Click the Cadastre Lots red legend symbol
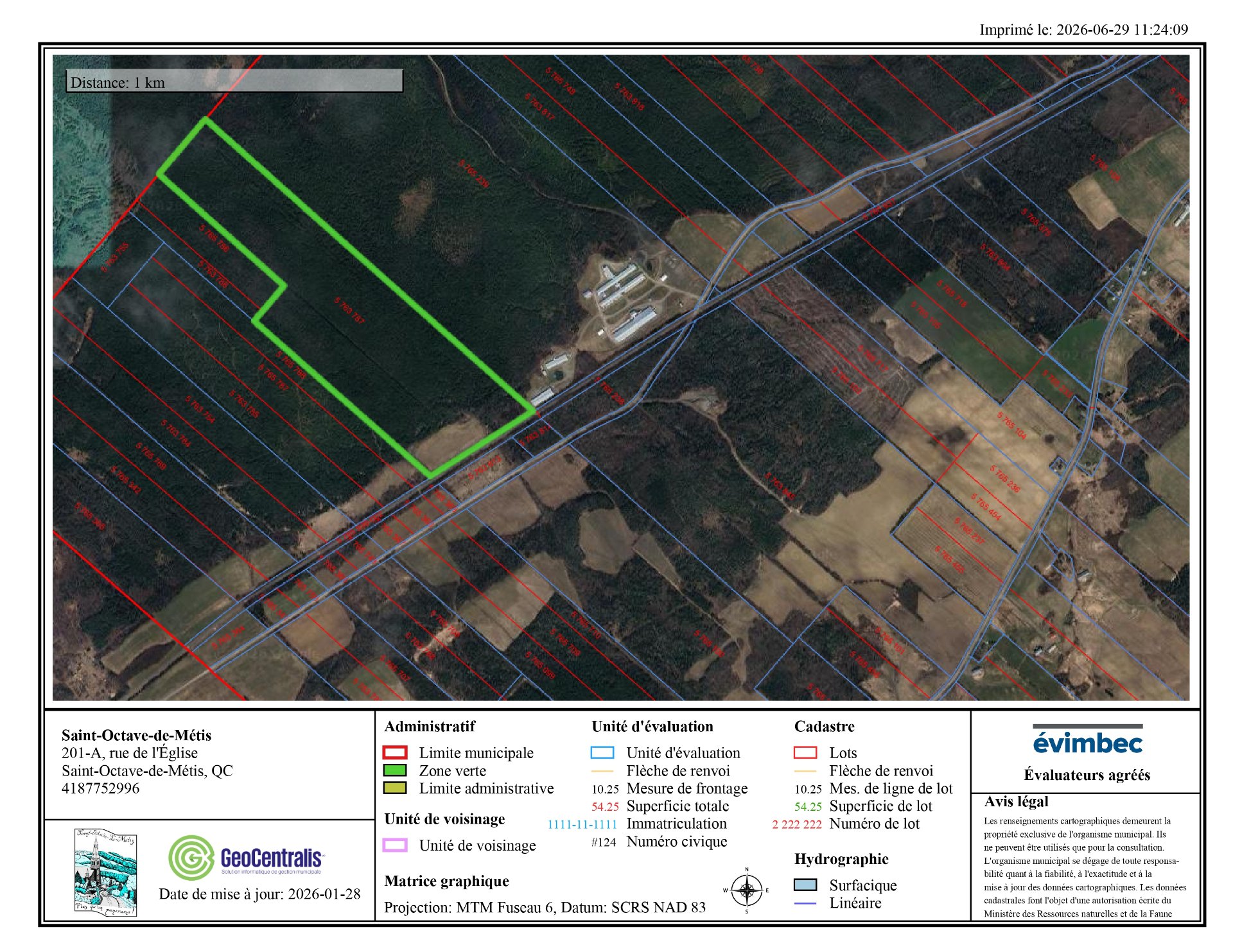The height and width of the screenshot is (952, 1233). (x=805, y=752)
